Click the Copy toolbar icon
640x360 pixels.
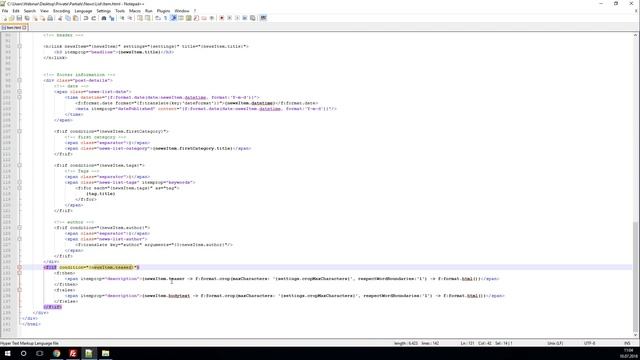click(x=68, y=18)
